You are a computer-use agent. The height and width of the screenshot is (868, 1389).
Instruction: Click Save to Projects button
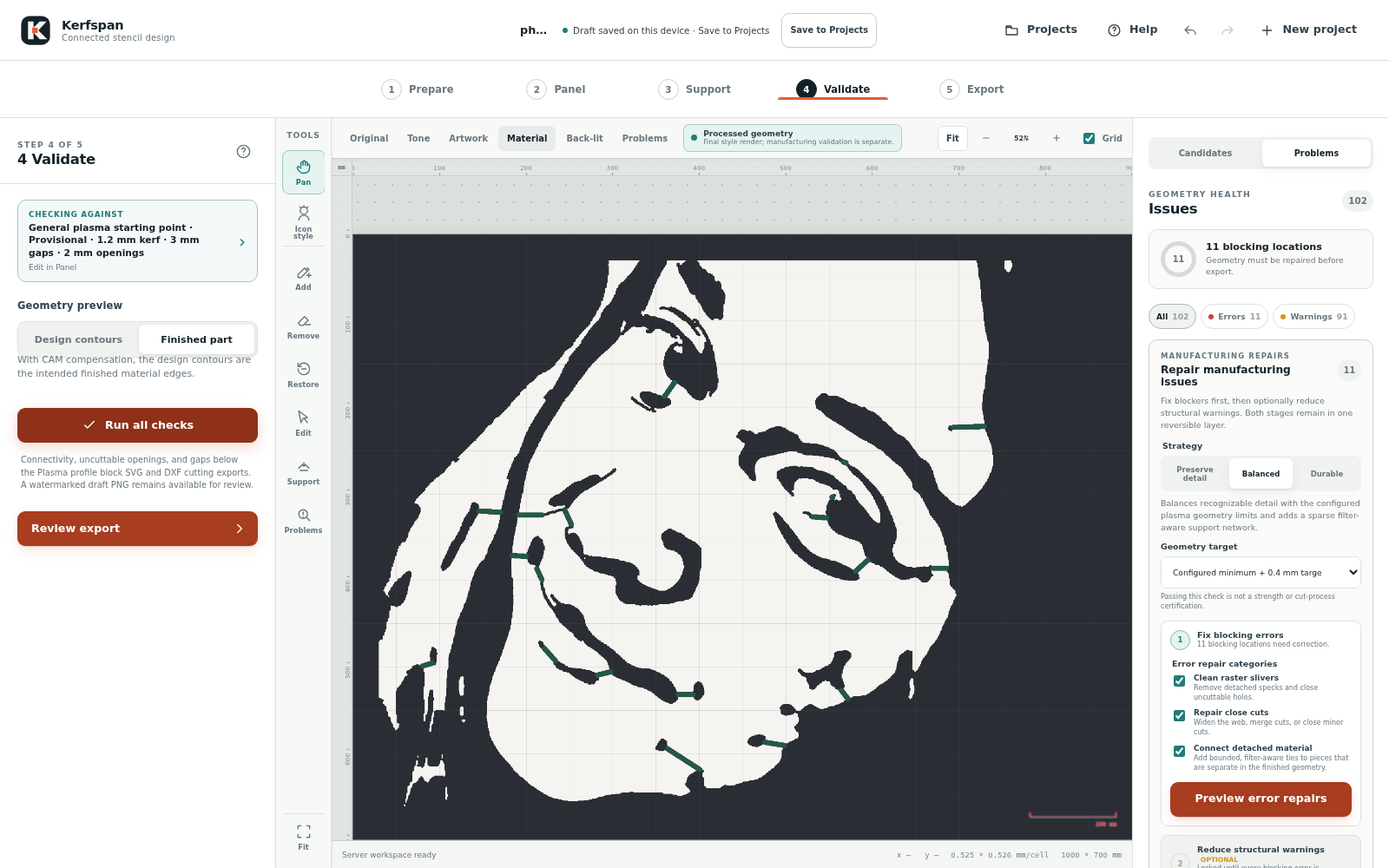pos(829,30)
